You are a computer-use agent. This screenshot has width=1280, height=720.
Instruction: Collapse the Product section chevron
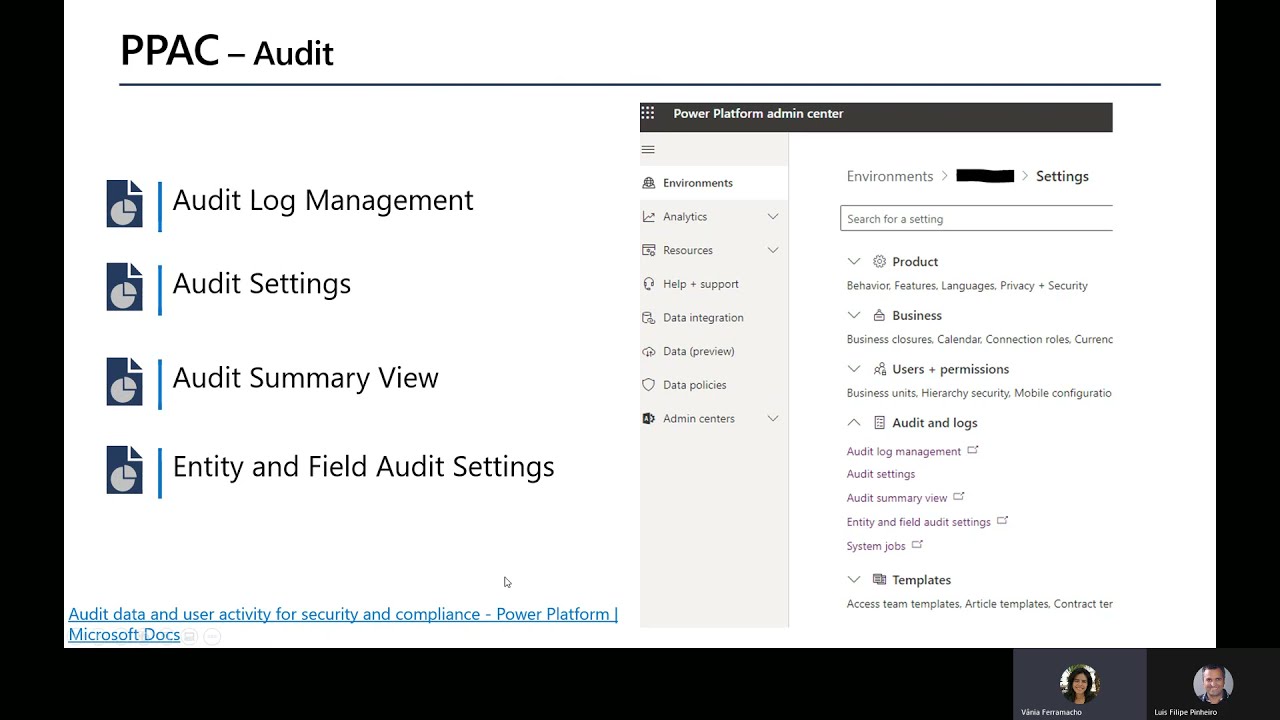coord(854,261)
